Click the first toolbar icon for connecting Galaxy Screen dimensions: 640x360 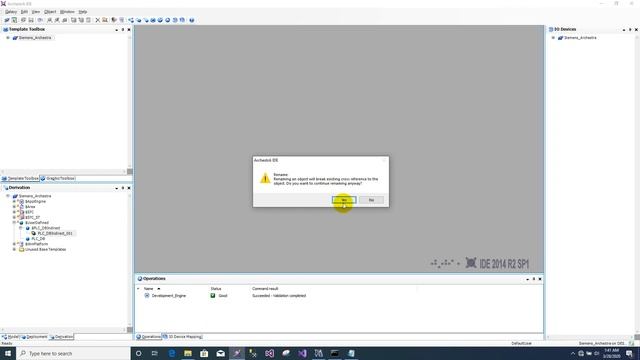pyautogui.click(x=7, y=20)
